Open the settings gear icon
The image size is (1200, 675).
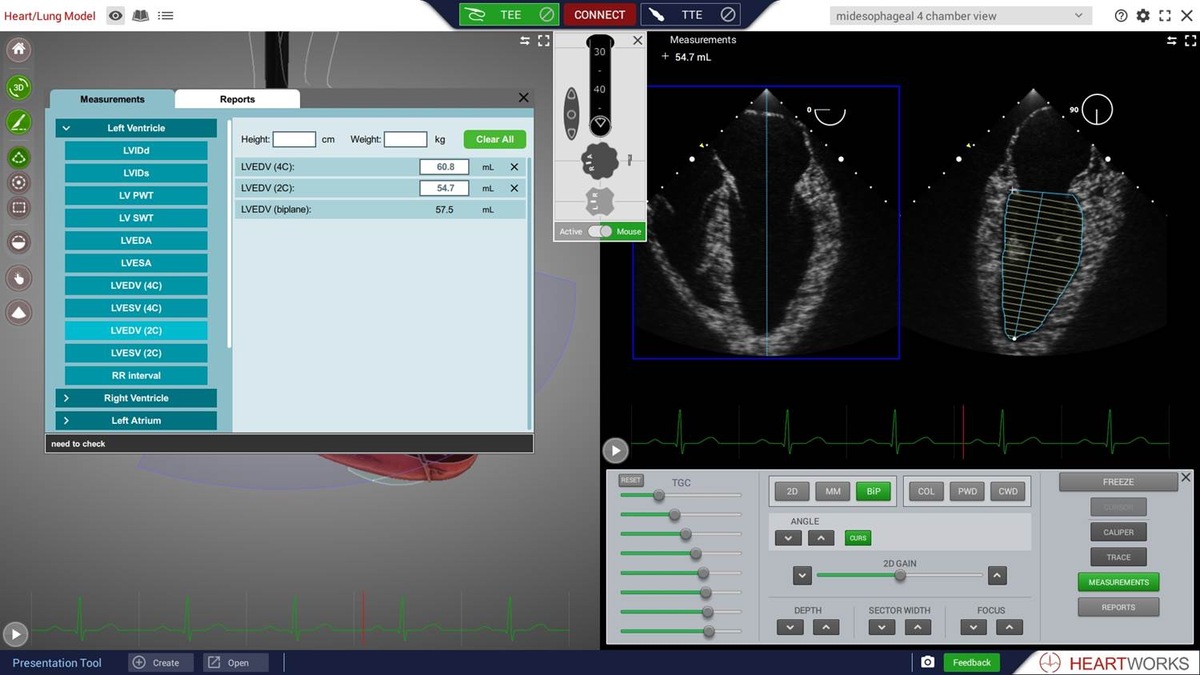[x=1143, y=16]
